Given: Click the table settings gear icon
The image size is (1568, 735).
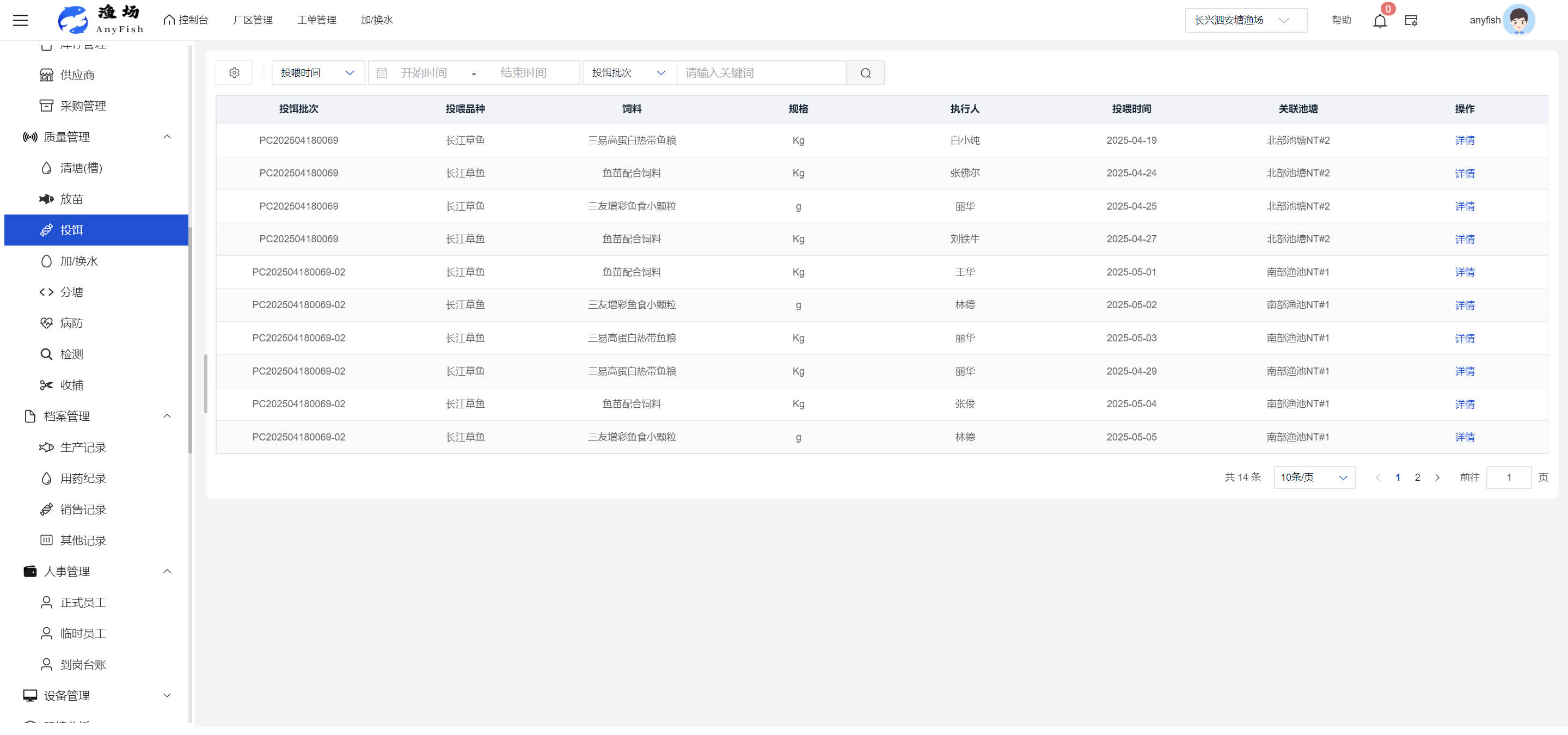Looking at the screenshot, I should coord(234,73).
